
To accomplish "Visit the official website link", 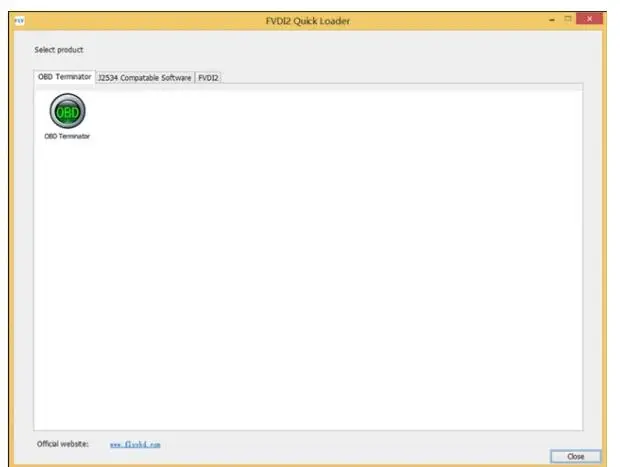I will coord(135,444).
